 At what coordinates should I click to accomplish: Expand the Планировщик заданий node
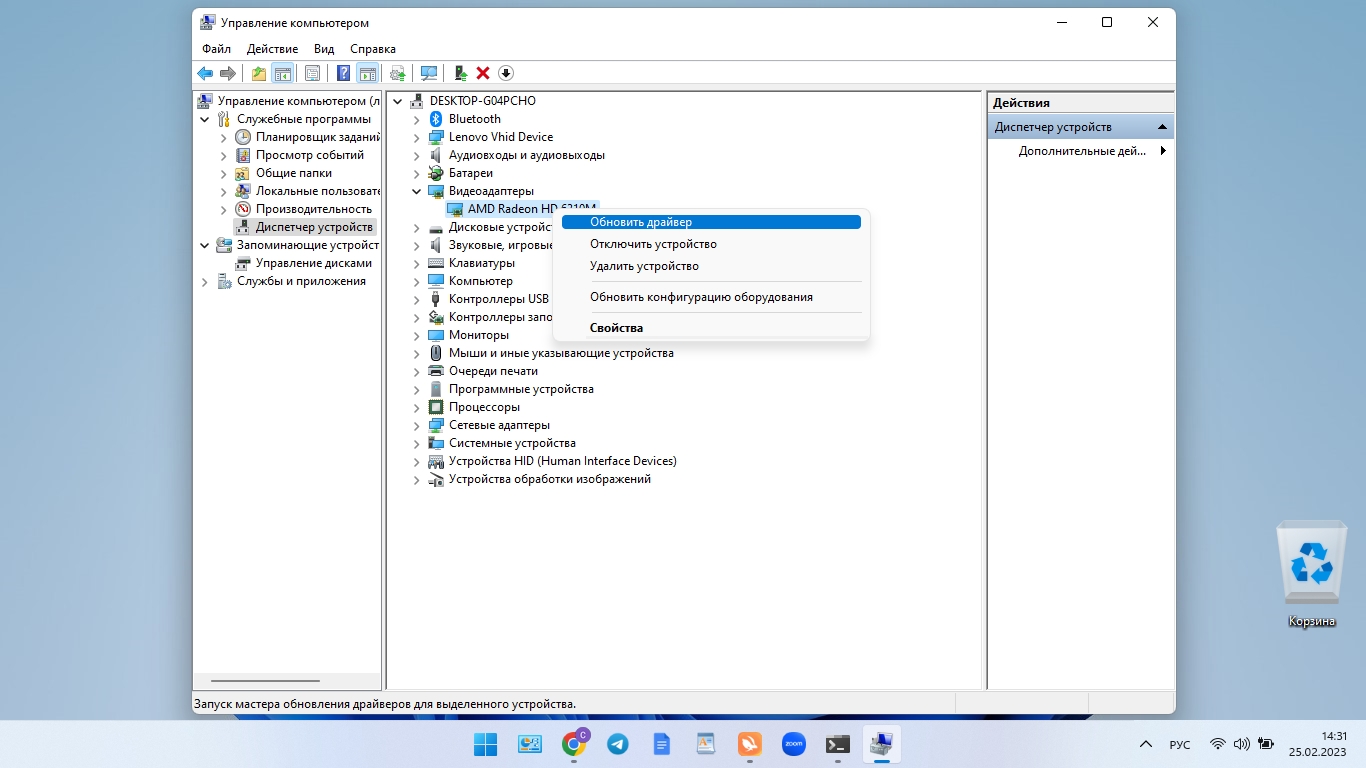(x=224, y=137)
